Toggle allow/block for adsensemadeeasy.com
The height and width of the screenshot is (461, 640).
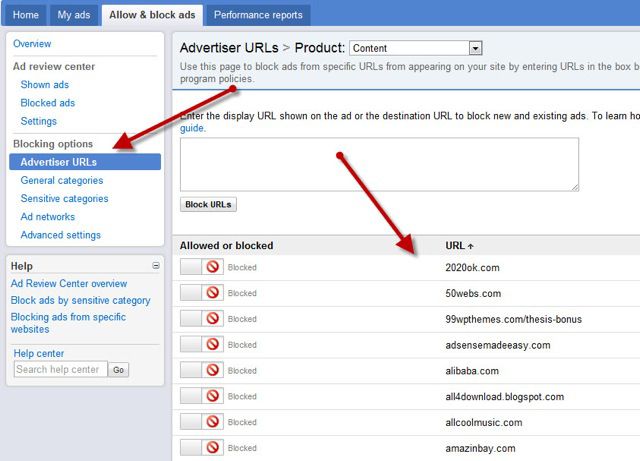201,345
